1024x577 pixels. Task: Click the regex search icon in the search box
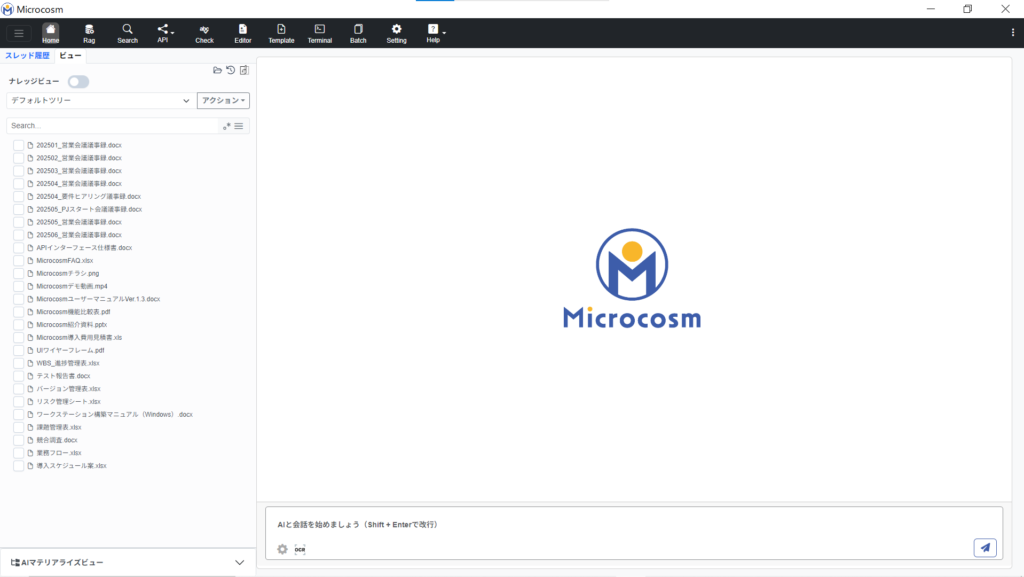pyautogui.click(x=227, y=126)
